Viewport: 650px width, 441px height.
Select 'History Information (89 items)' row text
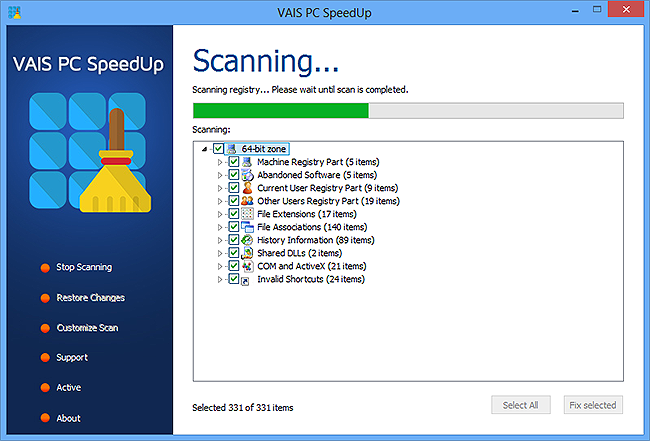click(316, 240)
